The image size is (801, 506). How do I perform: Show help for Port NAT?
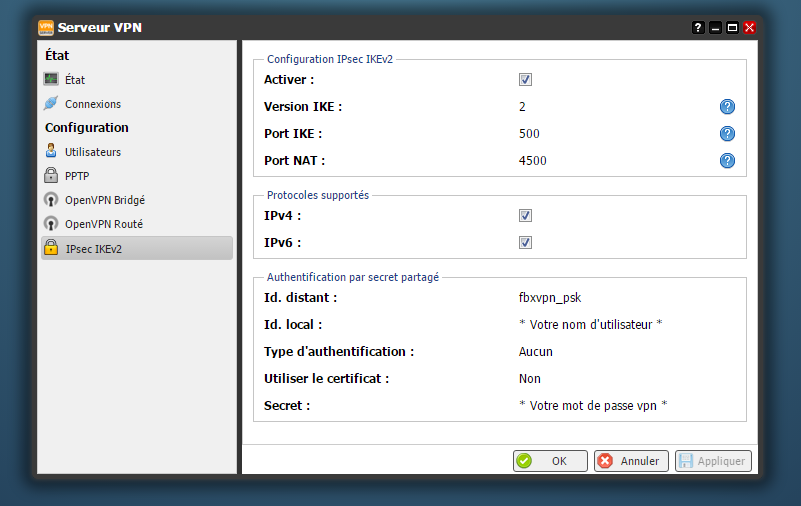click(x=727, y=161)
